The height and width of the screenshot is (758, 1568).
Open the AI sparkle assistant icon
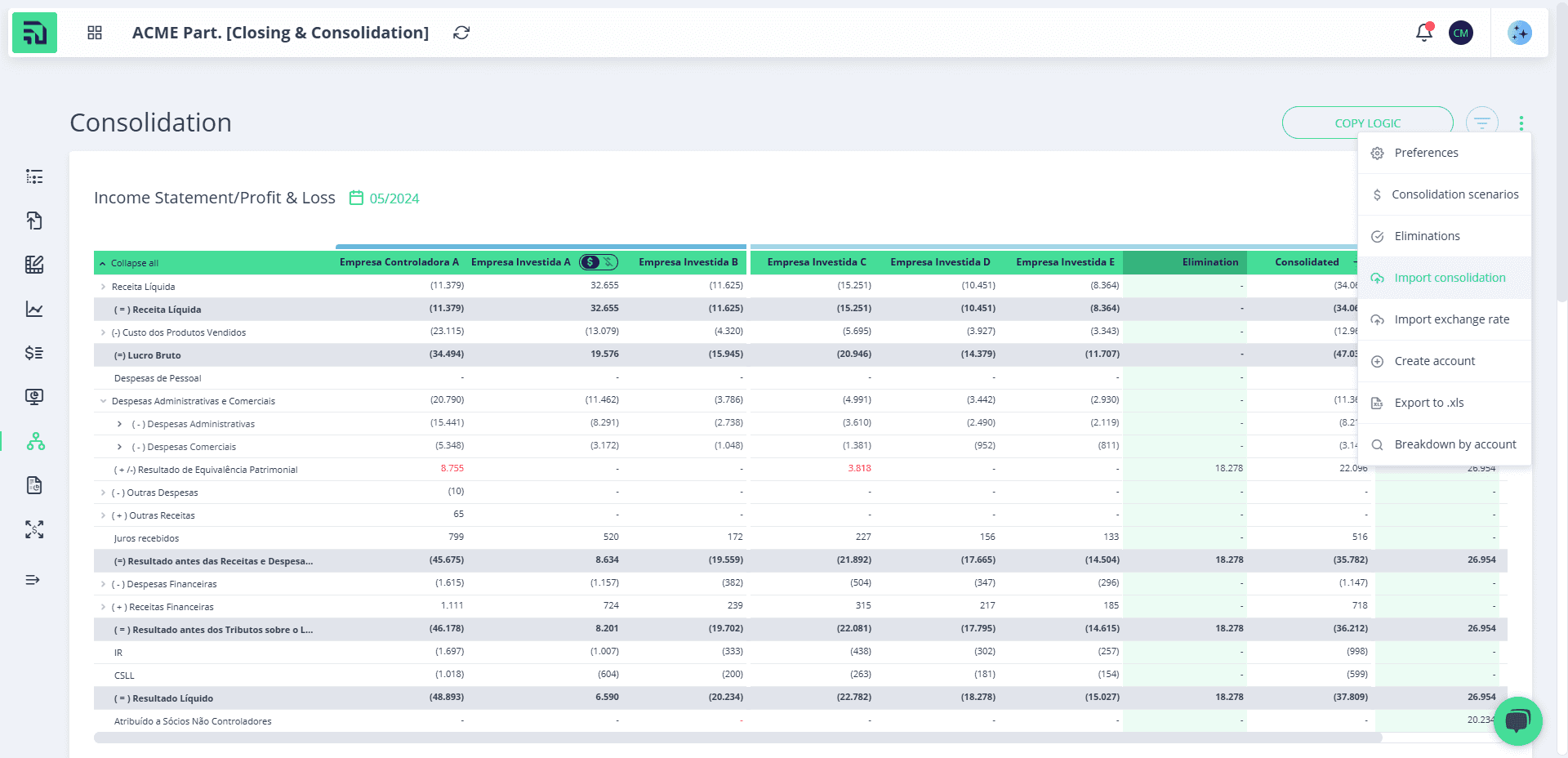(x=1520, y=33)
